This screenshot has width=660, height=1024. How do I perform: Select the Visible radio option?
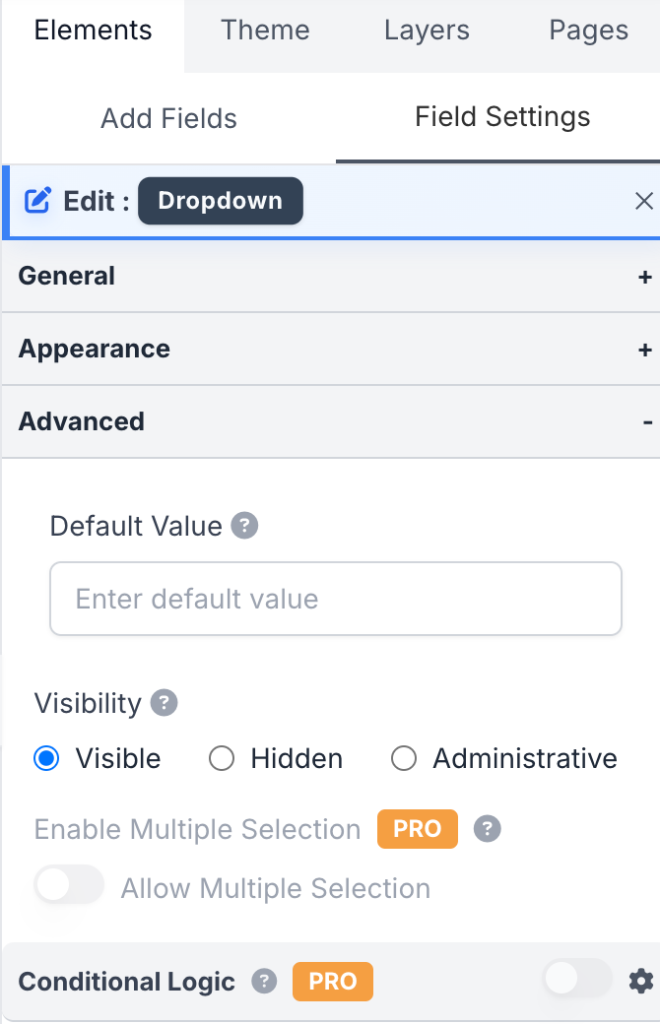pos(46,759)
